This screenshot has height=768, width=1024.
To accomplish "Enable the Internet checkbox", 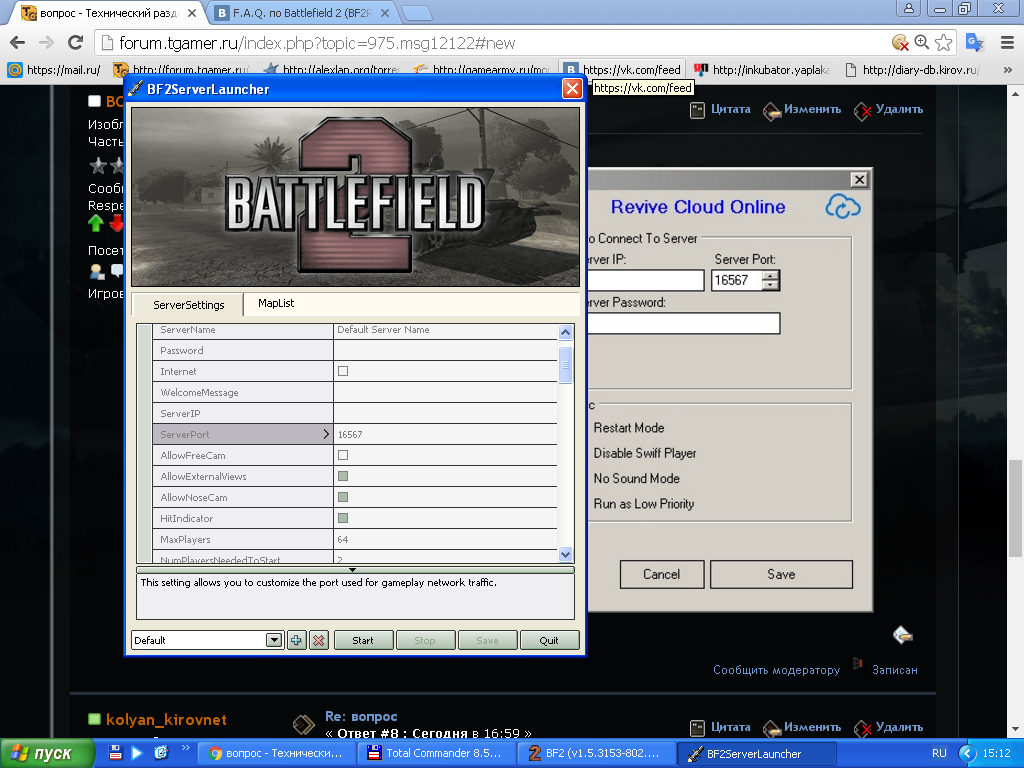I will click(343, 371).
